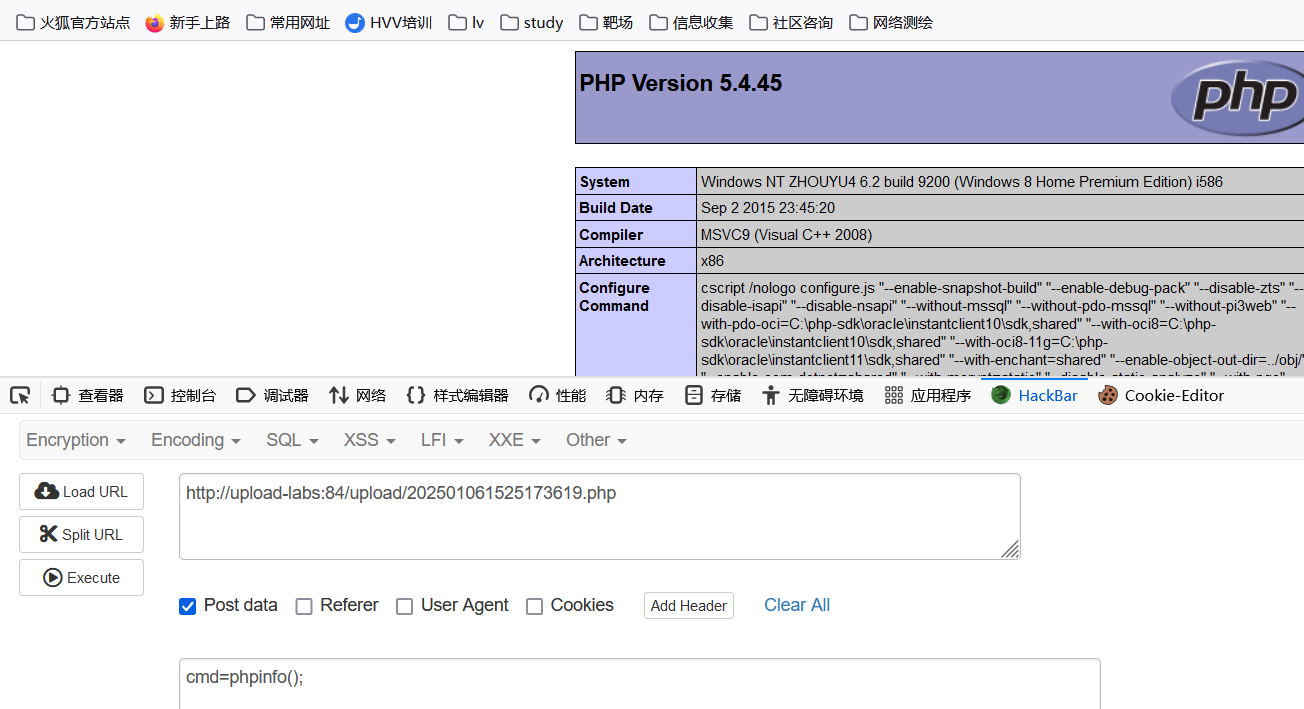Screen dimensions: 1304x709
Task: Open the lv bookmark folder
Action: pos(467,22)
